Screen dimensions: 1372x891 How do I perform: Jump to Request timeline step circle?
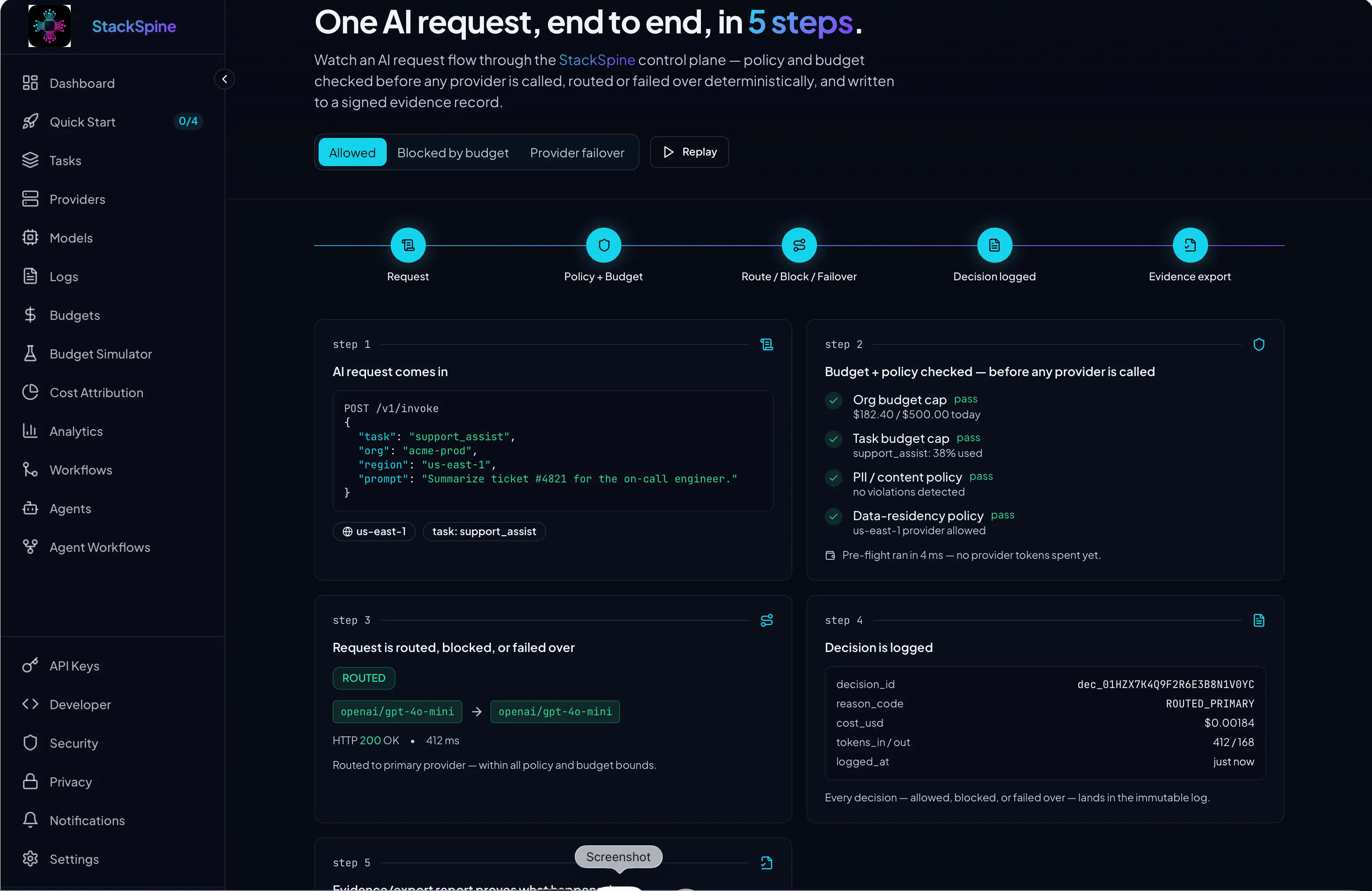point(408,245)
